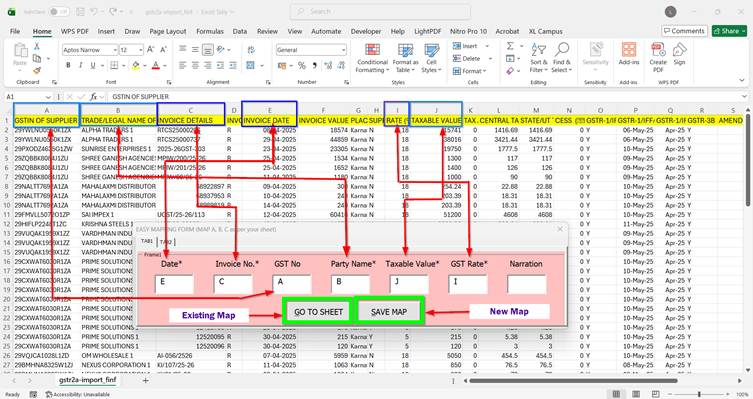The height and width of the screenshot is (399, 753).
Task: Click the GO TO SHEET button
Action: (x=318, y=312)
